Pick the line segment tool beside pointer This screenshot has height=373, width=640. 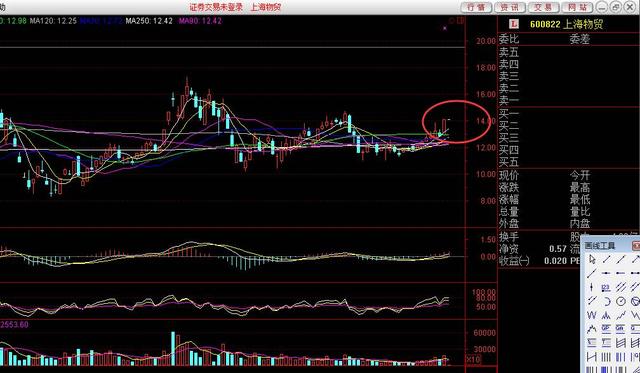[607, 259]
